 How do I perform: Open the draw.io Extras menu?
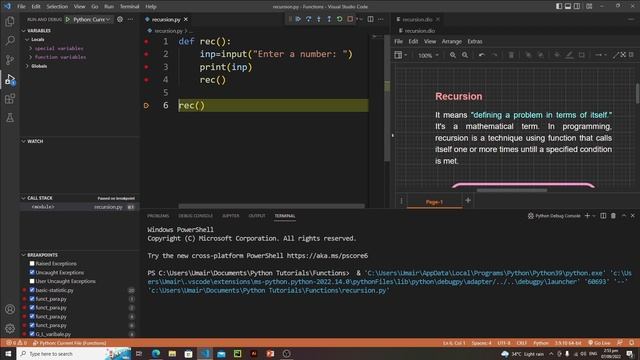click(x=475, y=41)
